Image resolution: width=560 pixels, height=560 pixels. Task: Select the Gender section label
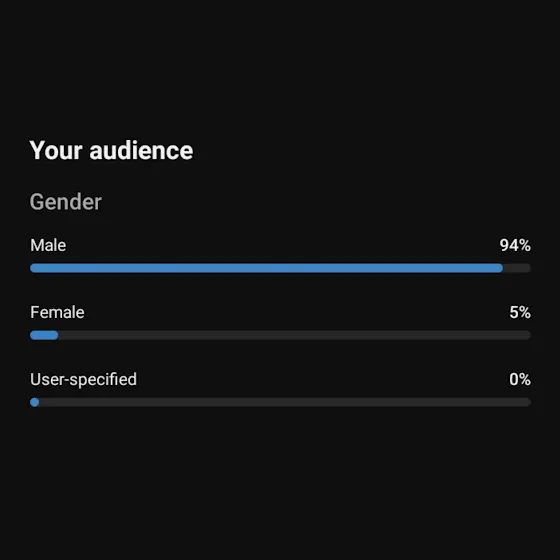tap(66, 202)
